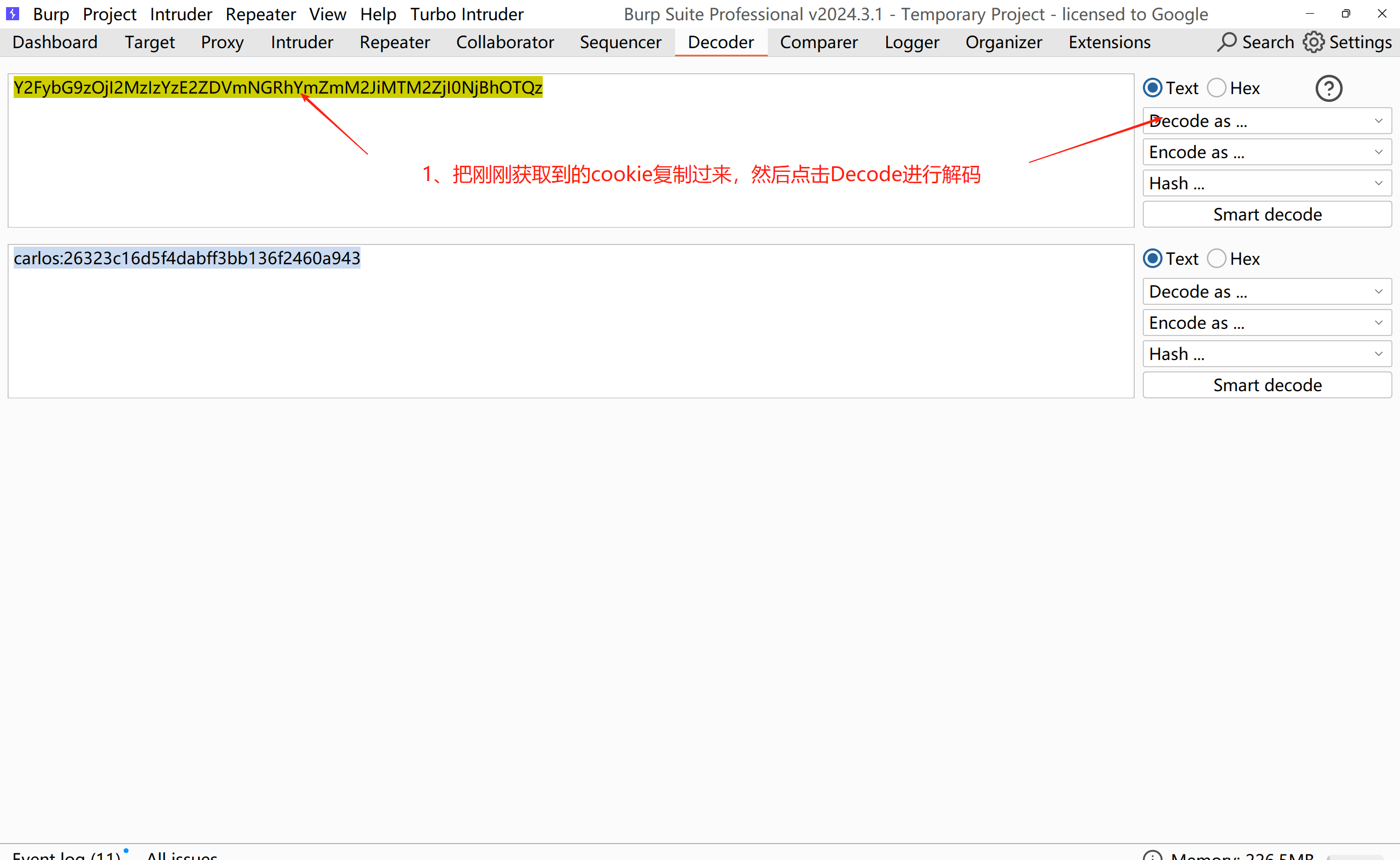Click the window restore icon
The image size is (1400, 860).
click(1345, 14)
